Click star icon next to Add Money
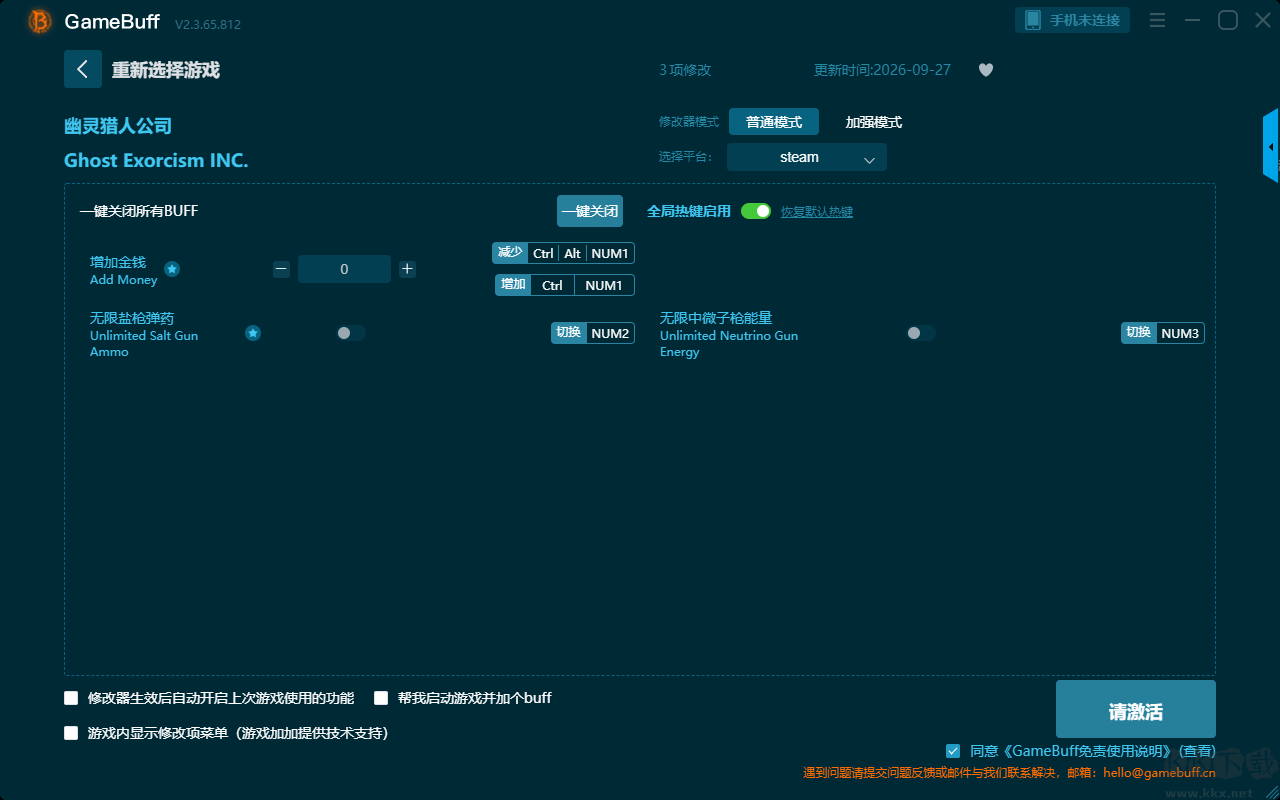1280x800 pixels. point(172,269)
